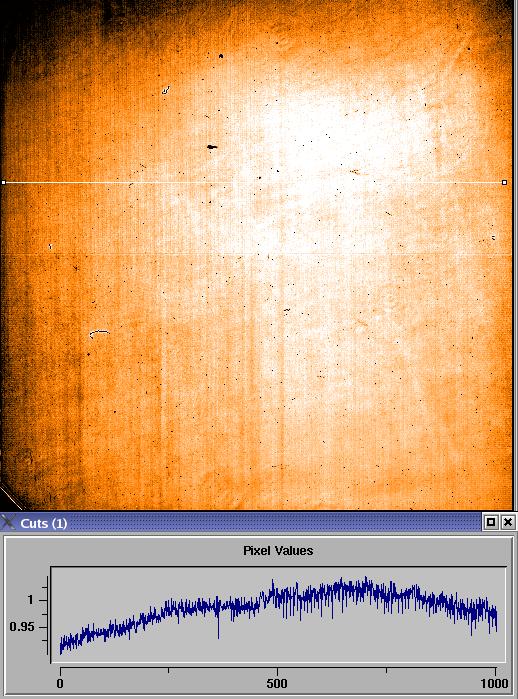Click the Cuts (1) title bar text
The image size is (518, 699).
click(44, 523)
